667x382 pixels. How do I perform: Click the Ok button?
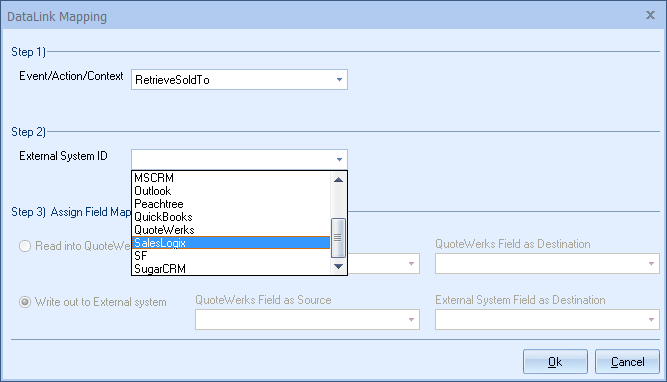click(555, 362)
